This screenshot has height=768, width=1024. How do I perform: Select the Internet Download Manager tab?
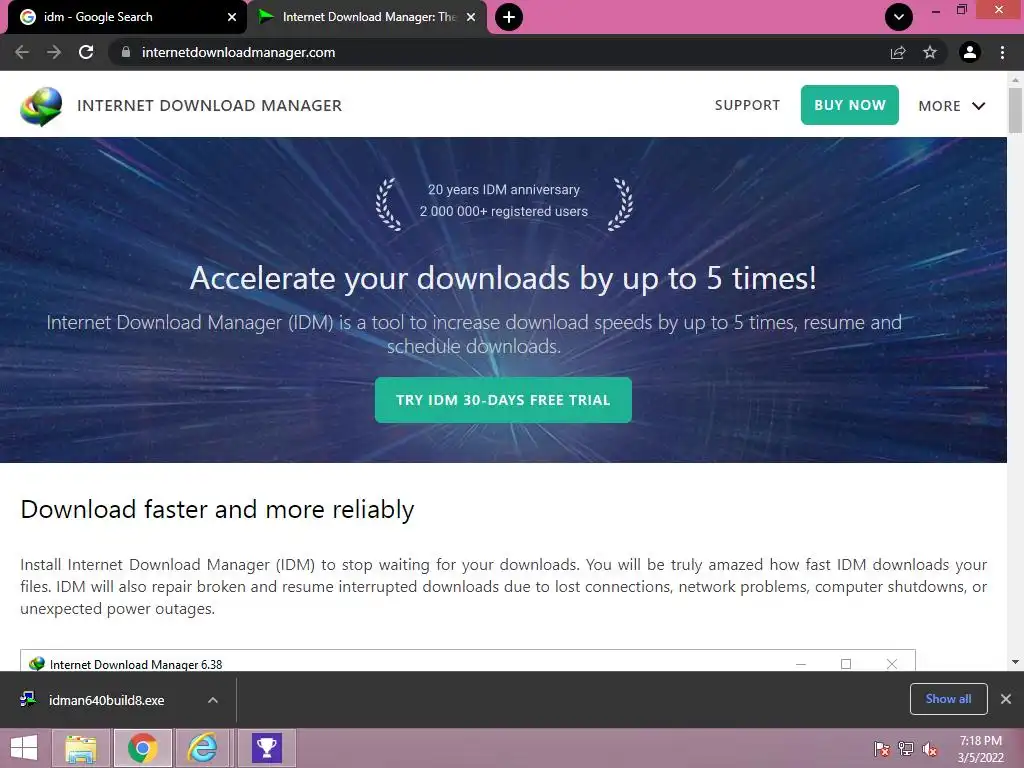[x=369, y=17]
